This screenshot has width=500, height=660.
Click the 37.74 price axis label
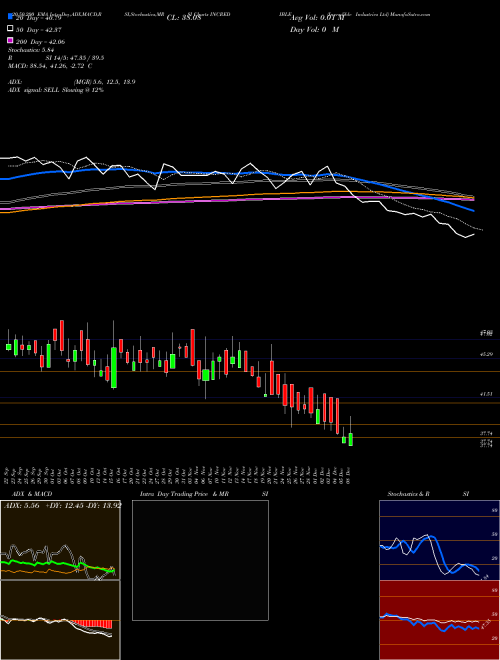486,433
